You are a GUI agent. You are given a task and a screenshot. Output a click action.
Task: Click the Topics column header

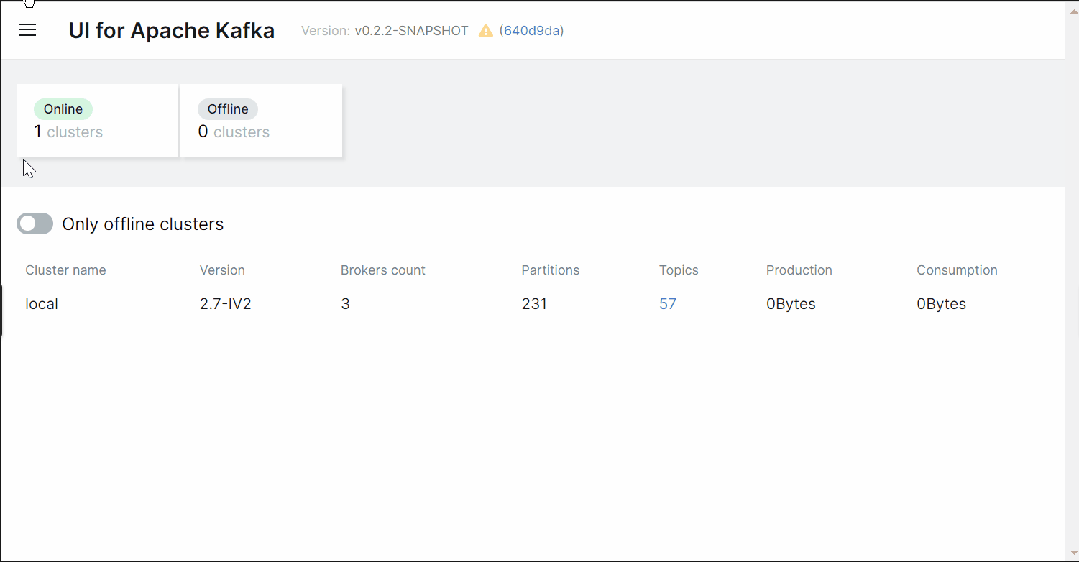pyautogui.click(x=679, y=270)
